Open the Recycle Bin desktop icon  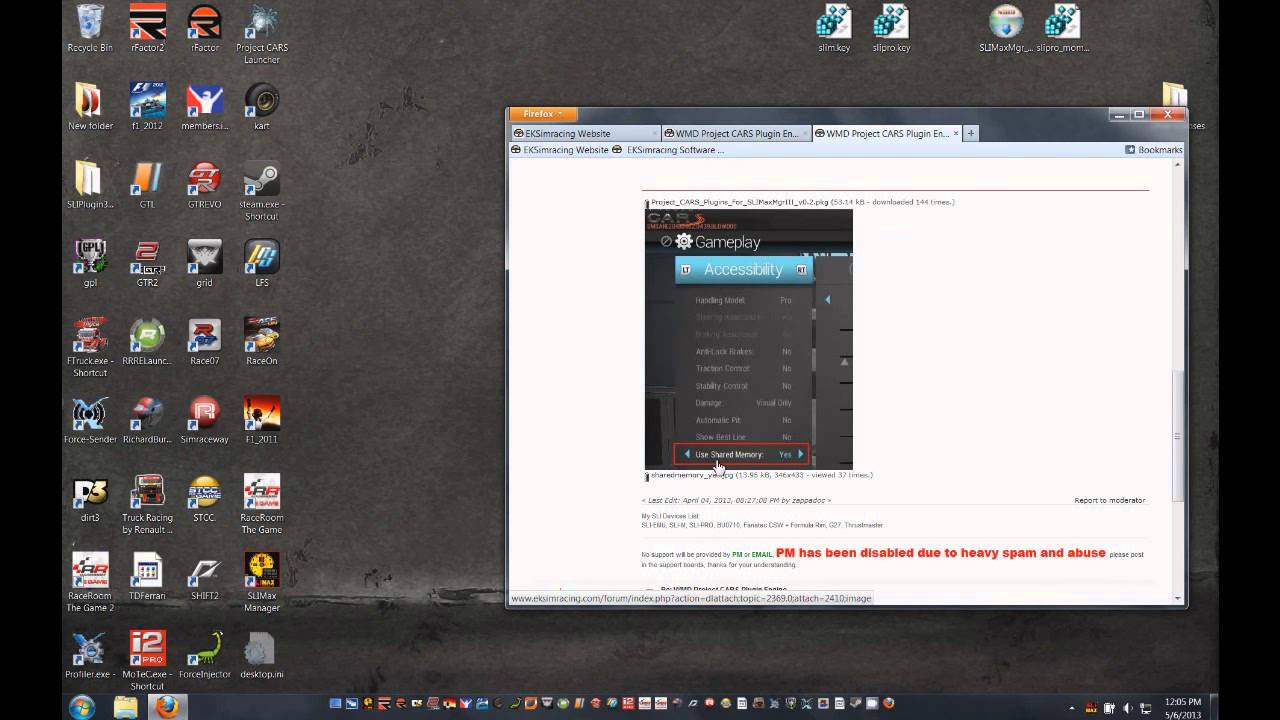pyautogui.click(x=90, y=28)
